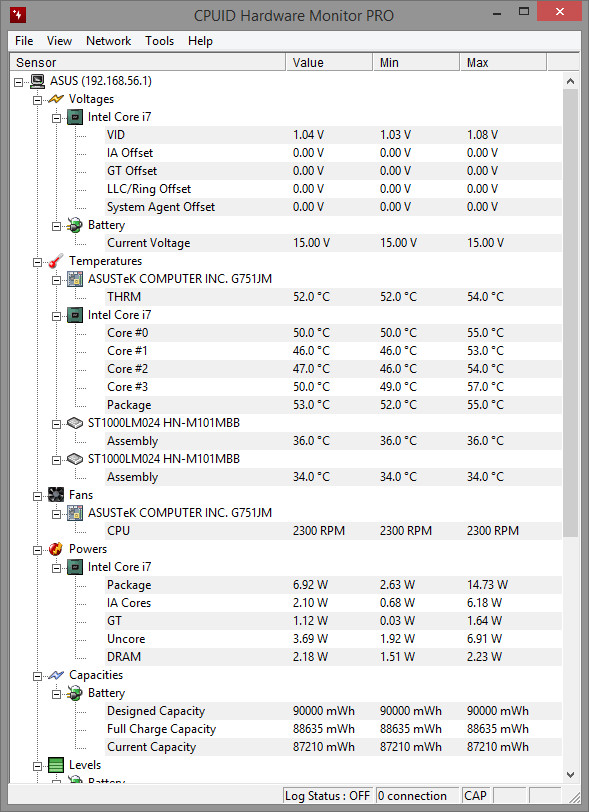Image resolution: width=589 pixels, height=812 pixels.
Task: Click the 14.73 W max Package power value
Action: tap(487, 585)
